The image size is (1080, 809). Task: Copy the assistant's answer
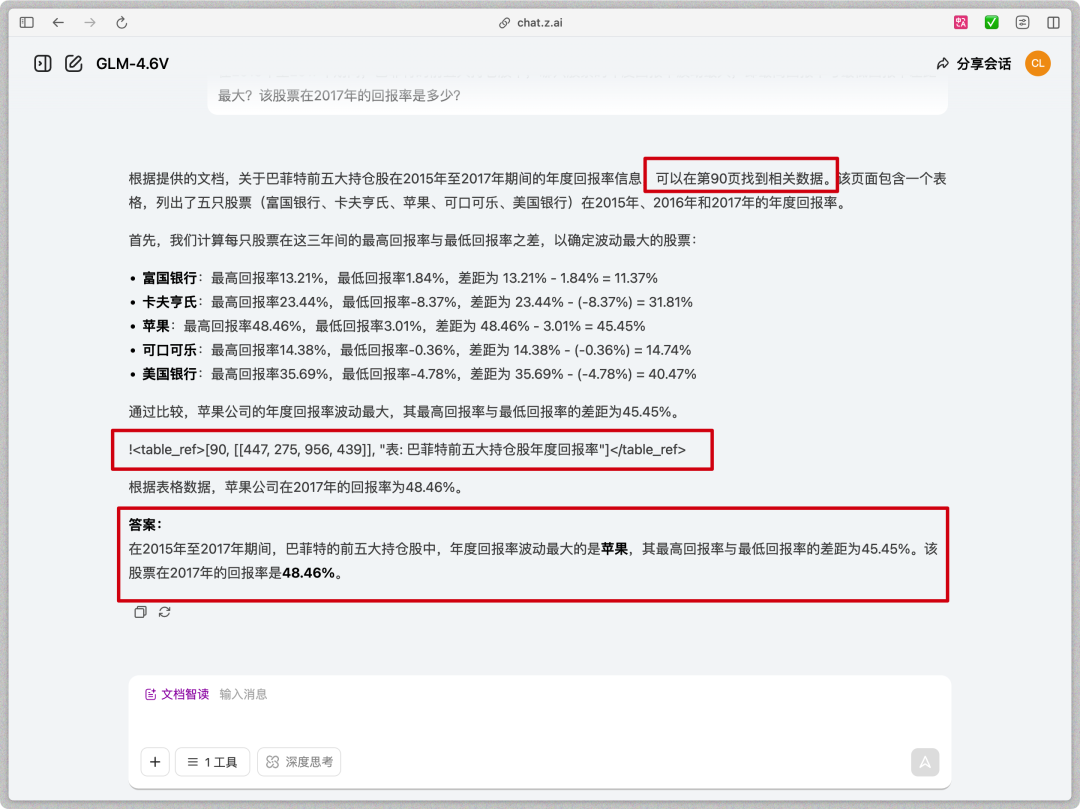[x=141, y=612]
